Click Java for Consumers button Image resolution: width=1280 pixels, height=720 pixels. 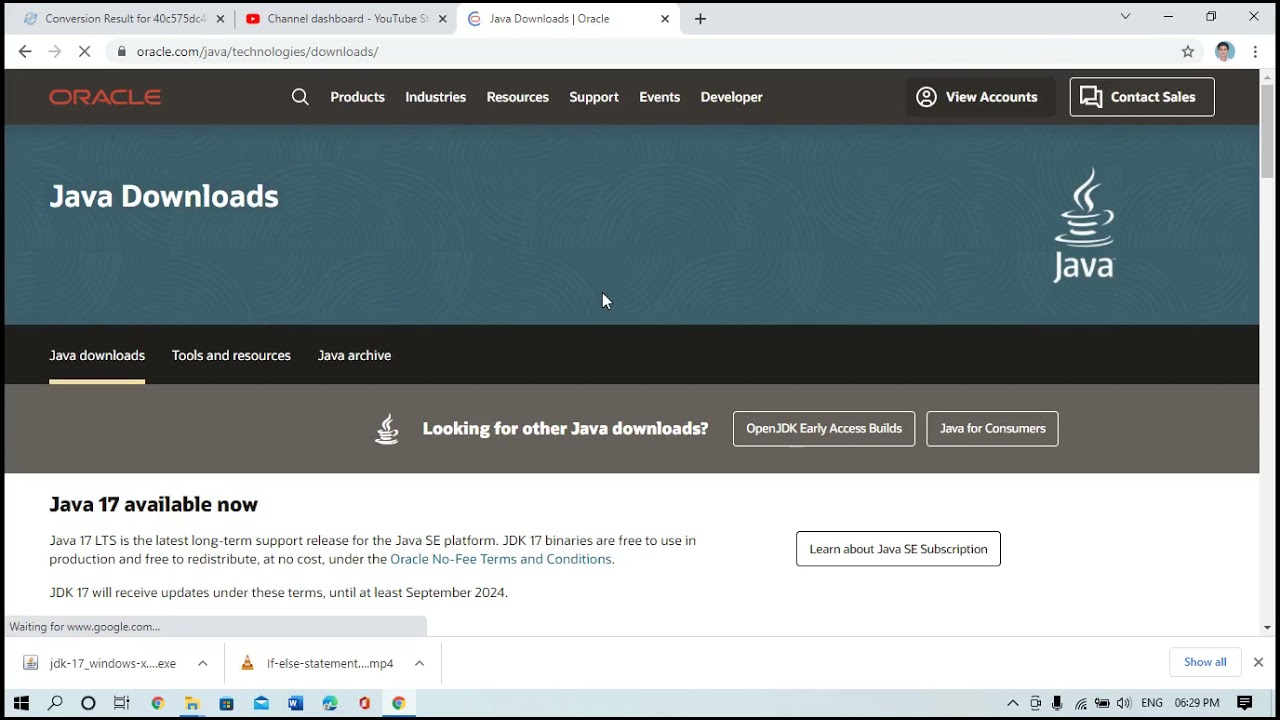pos(992,428)
